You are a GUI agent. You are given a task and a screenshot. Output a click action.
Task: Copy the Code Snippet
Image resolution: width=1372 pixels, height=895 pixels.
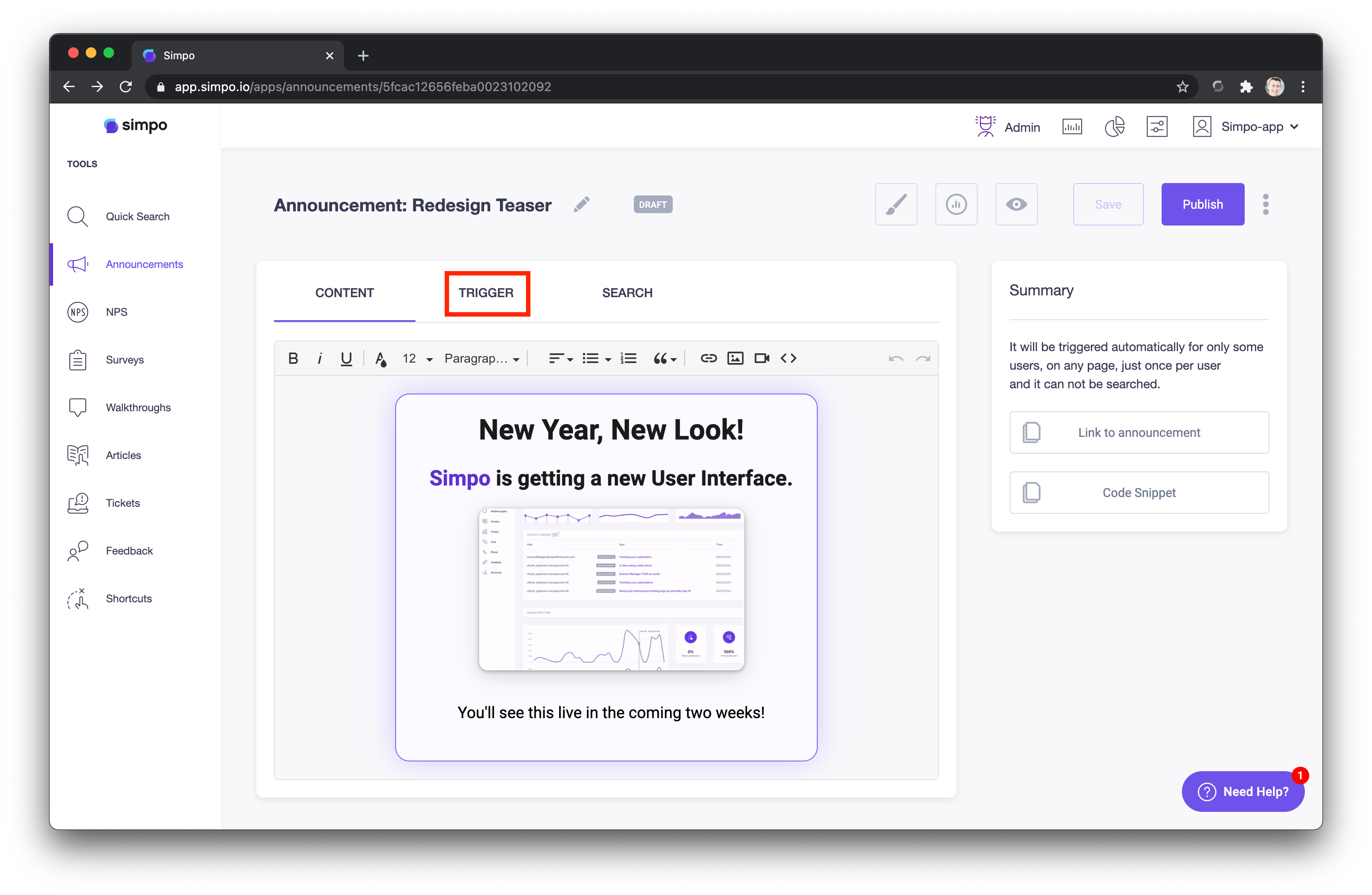point(1139,493)
